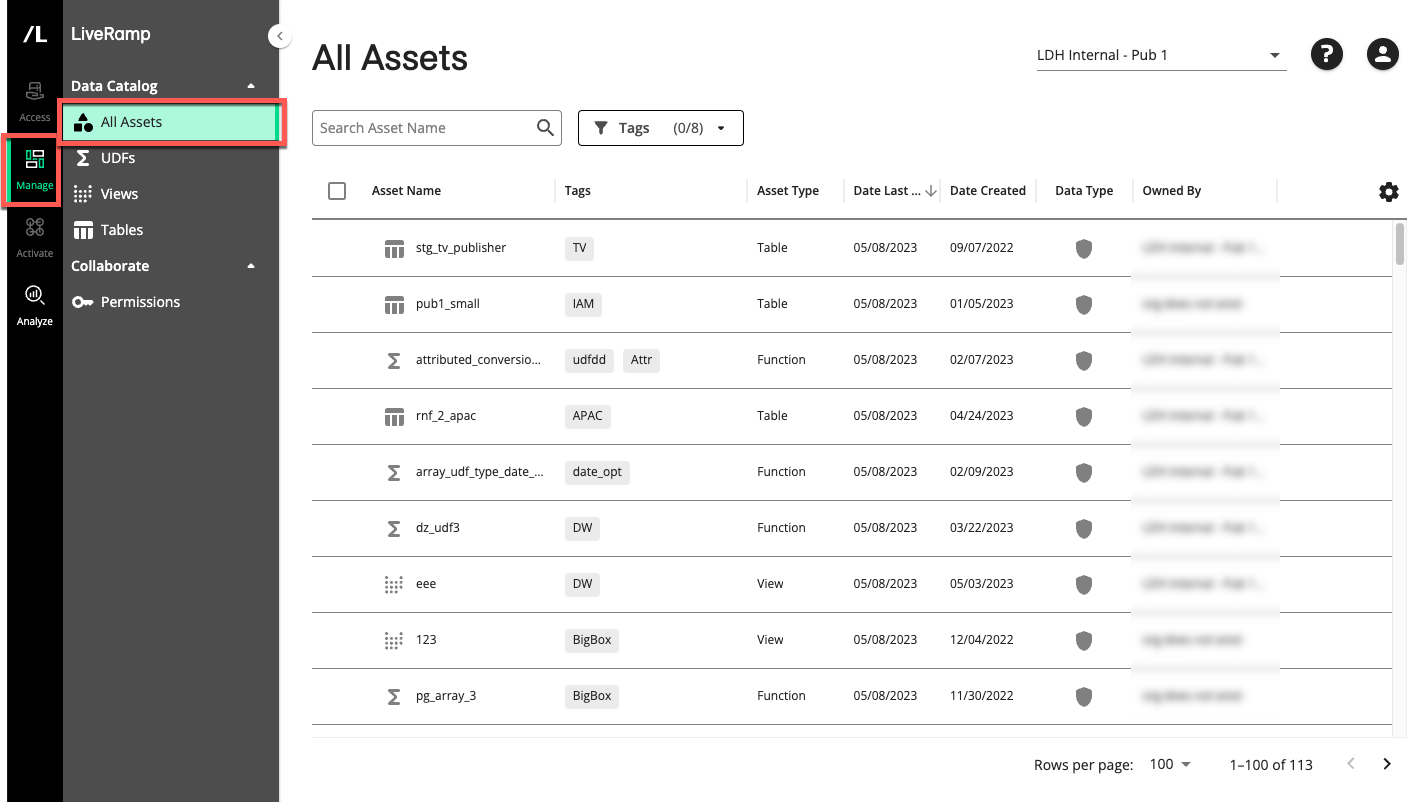This screenshot has width=1424, height=802.
Task: Open the Tags filter dropdown
Action: (661, 128)
